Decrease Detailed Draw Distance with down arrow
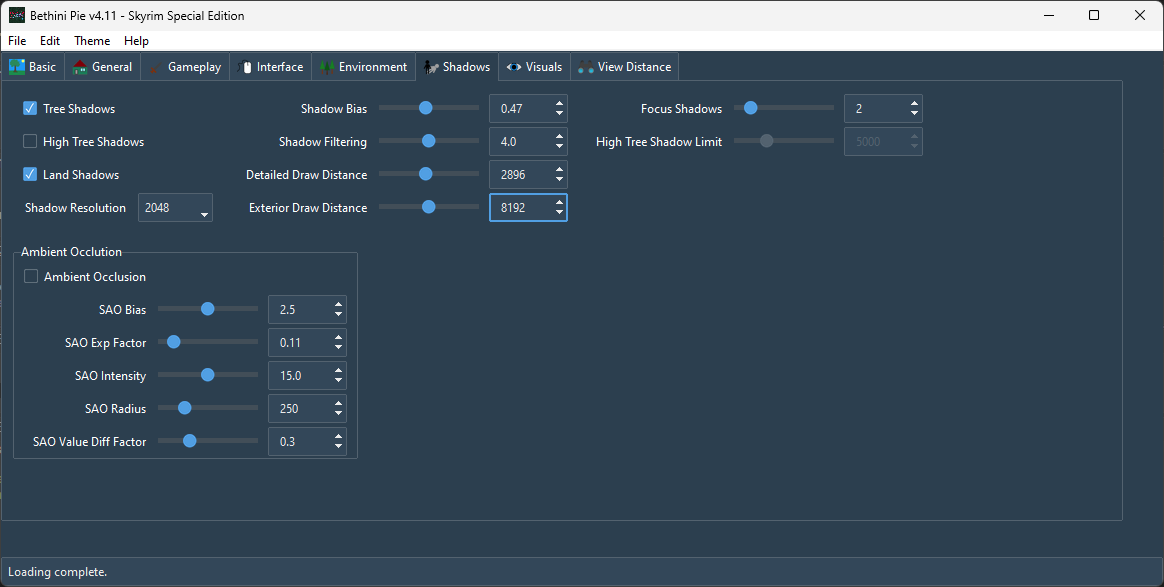This screenshot has height=587, width=1164. [559, 180]
